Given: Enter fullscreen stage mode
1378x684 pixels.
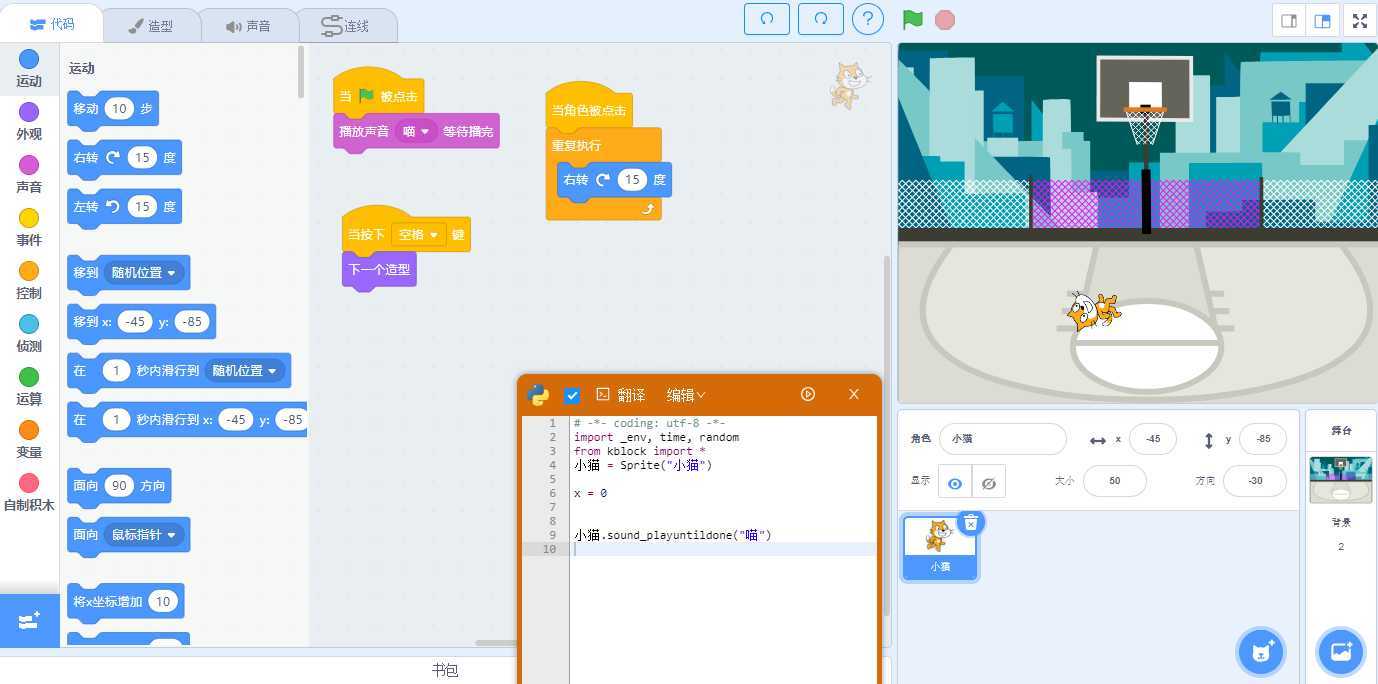Looking at the screenshot, I should [x=1360, y=21].
